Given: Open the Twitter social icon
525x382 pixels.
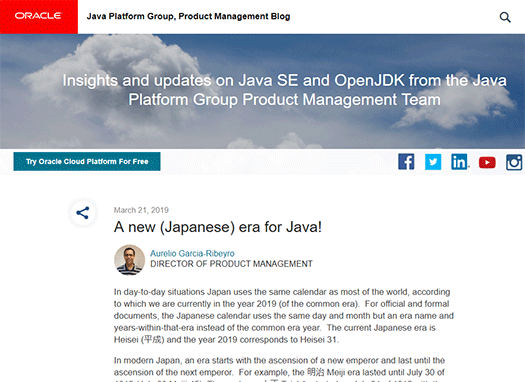Looking at the screenshot, I should [433, 162].
